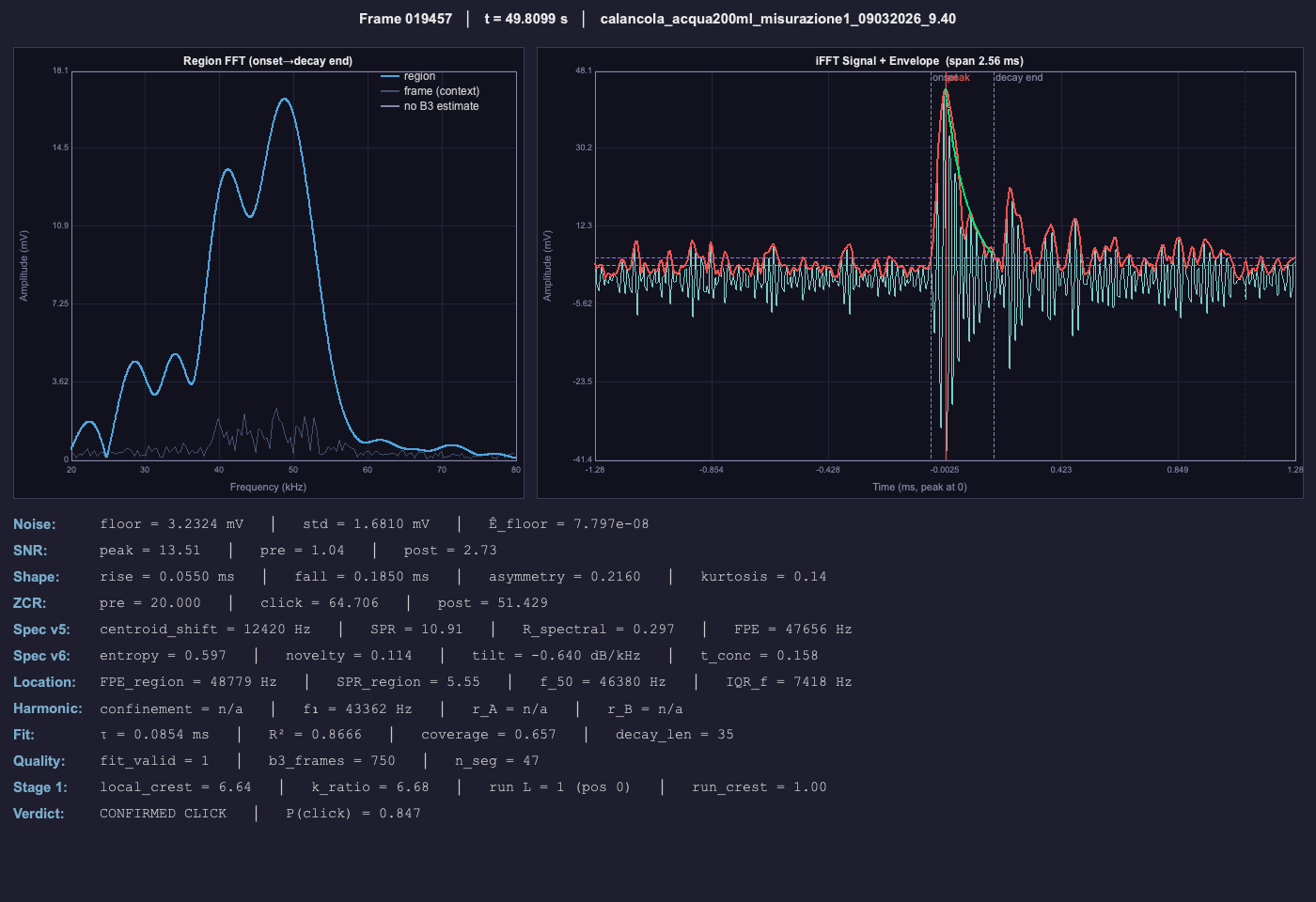Click the 'decay end' marker label
This screenshot has height=902, width=1316.
click(x=1019, y=77)
